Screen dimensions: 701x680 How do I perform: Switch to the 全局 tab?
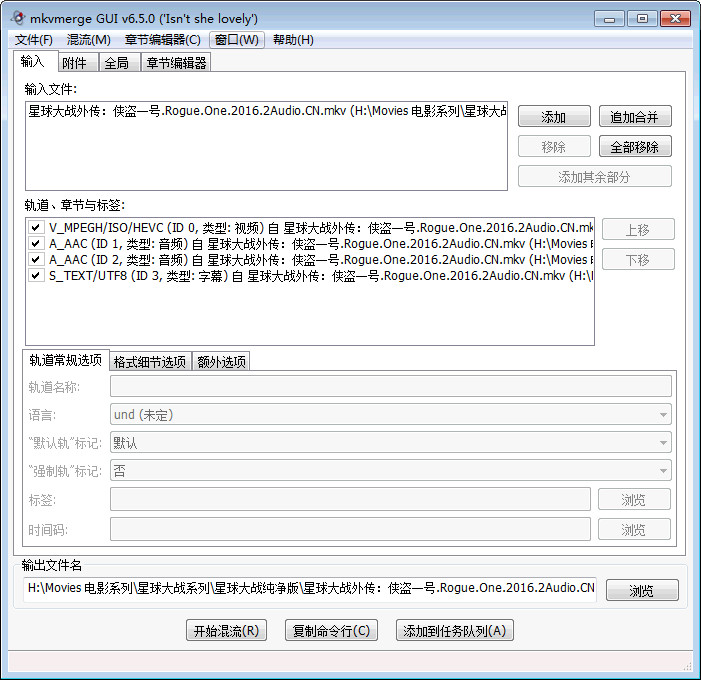point(116,63)
